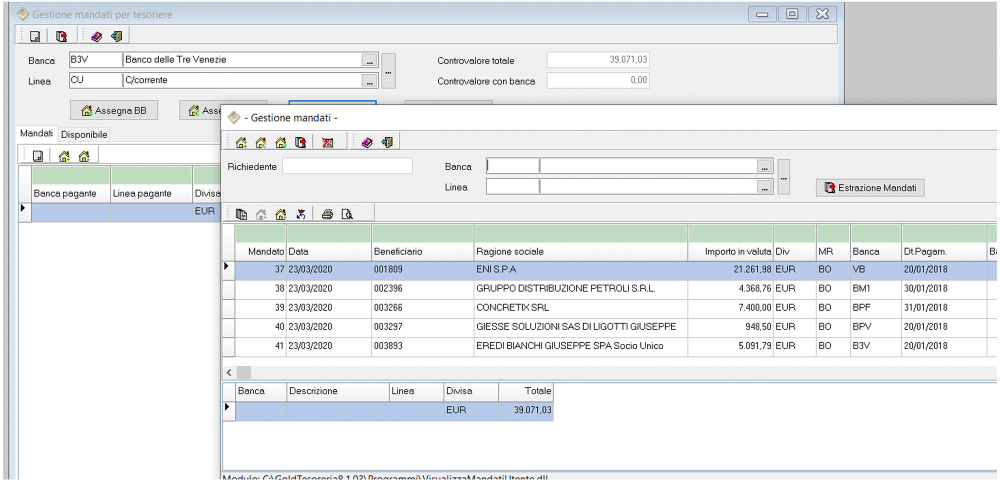
Task: Open the Linea lookup in Gestione mandati
Action: point(765,187)
